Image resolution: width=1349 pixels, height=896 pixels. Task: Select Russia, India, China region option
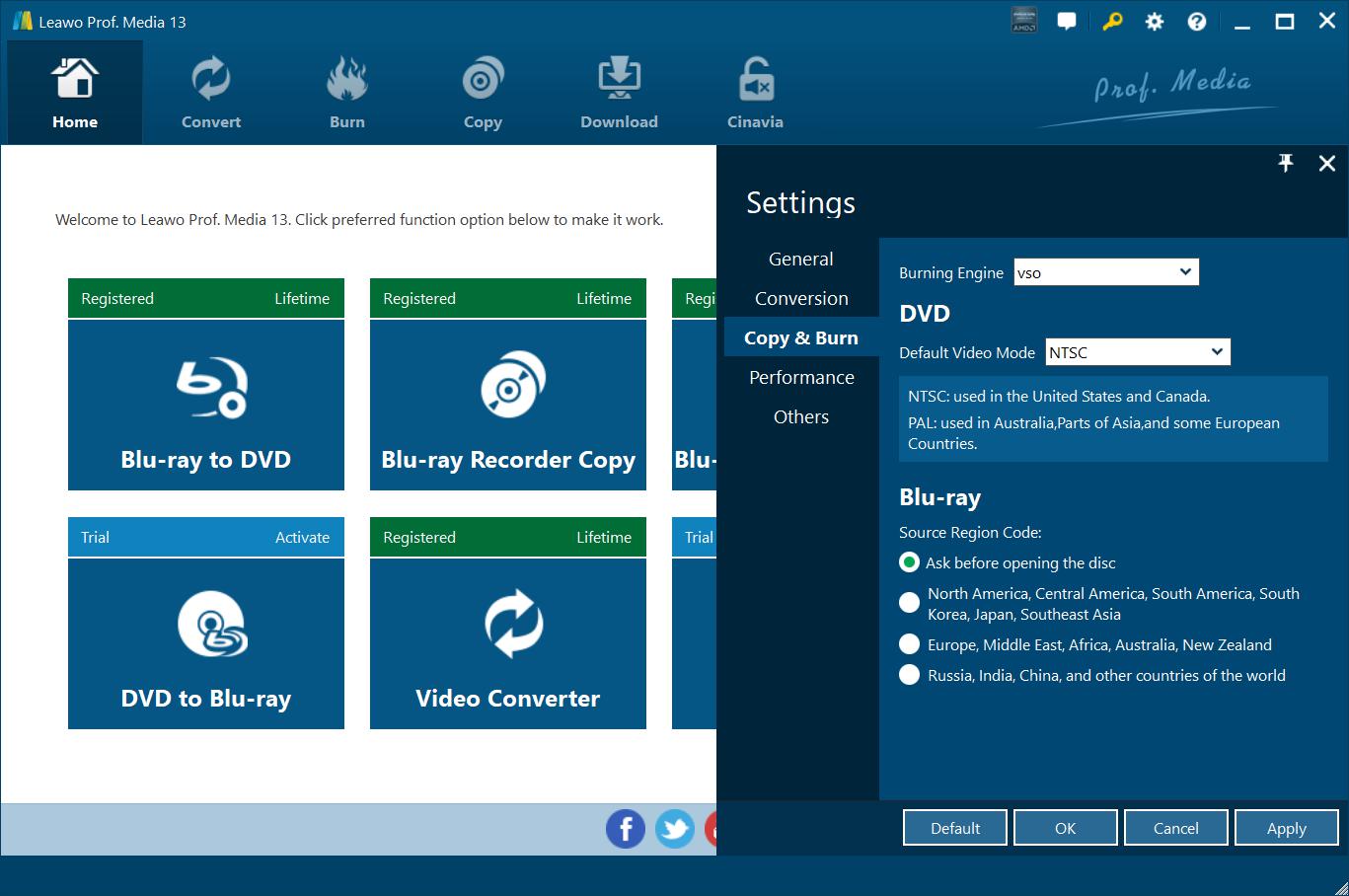[x=909, y=675]
